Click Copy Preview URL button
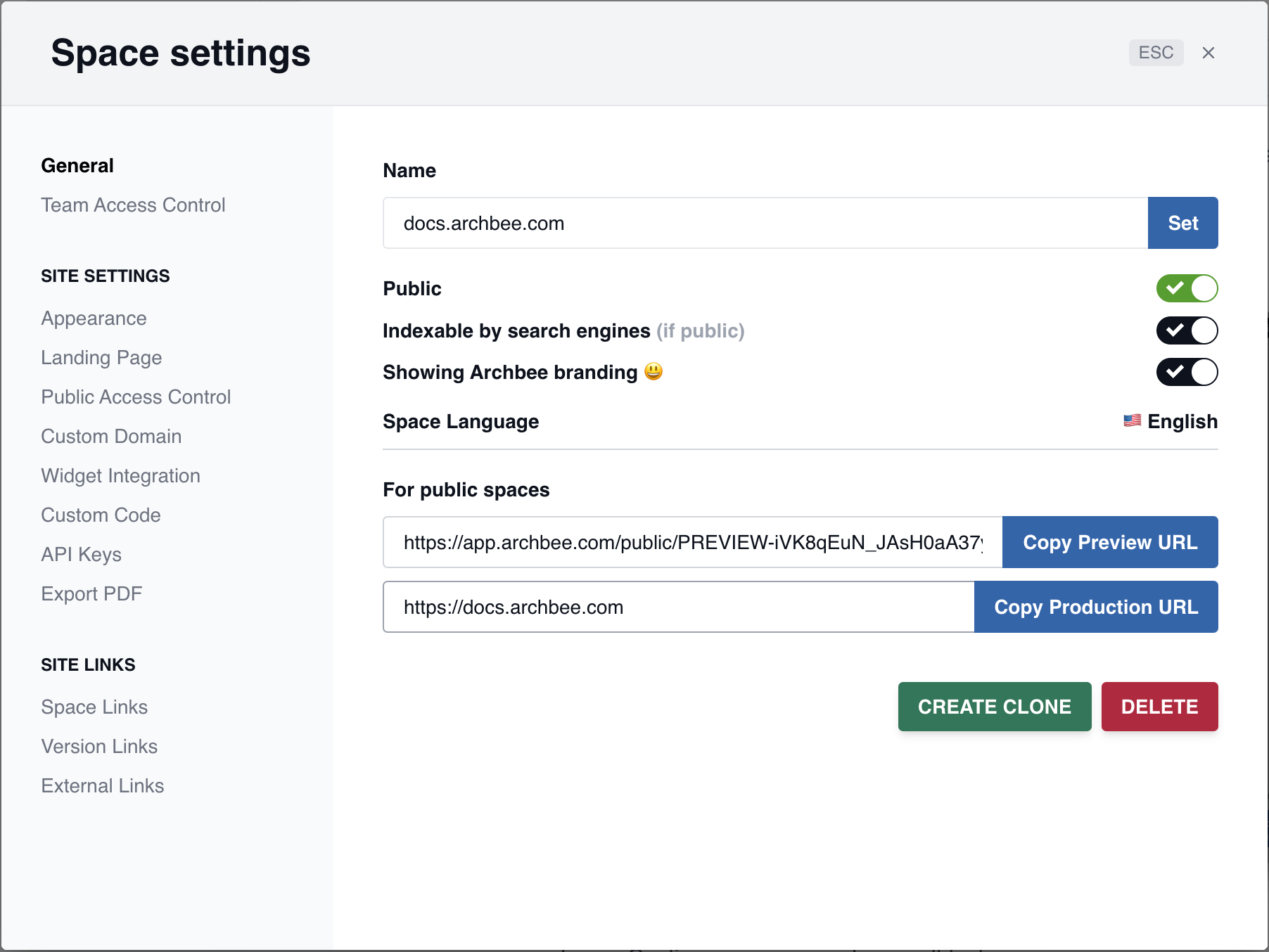Screen dimensions: 1269x952 tap(1110, 542)
